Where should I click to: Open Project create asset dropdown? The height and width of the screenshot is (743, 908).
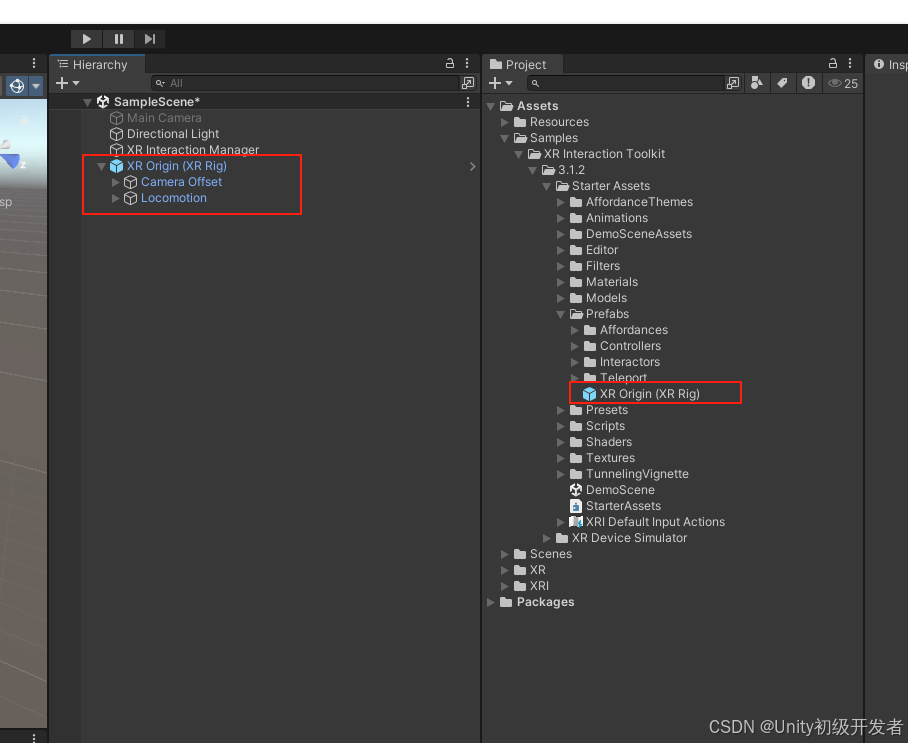(500, 83)
